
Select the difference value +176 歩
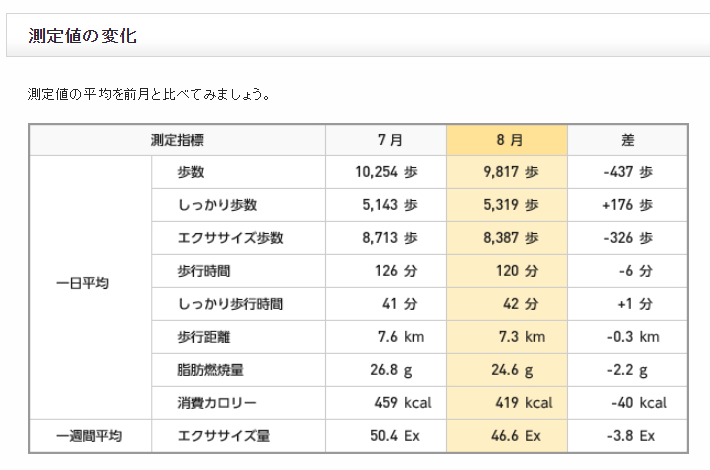pos(628,205)
